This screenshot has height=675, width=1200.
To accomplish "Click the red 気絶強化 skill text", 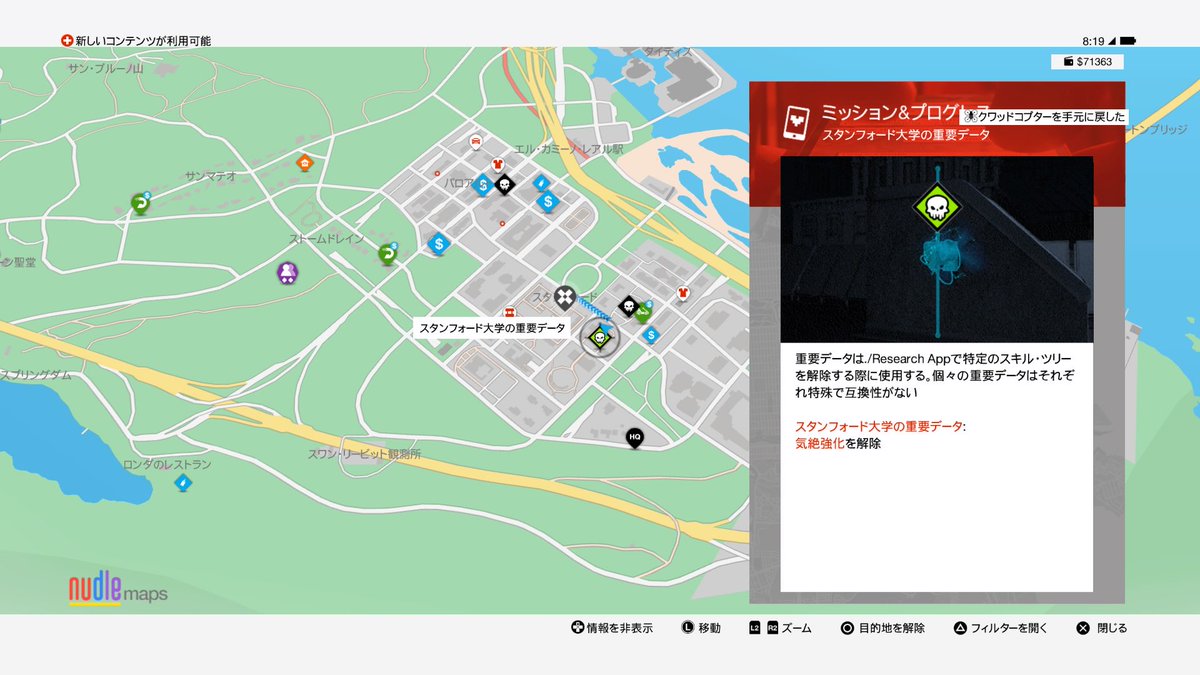I will (x=818, y=443).
